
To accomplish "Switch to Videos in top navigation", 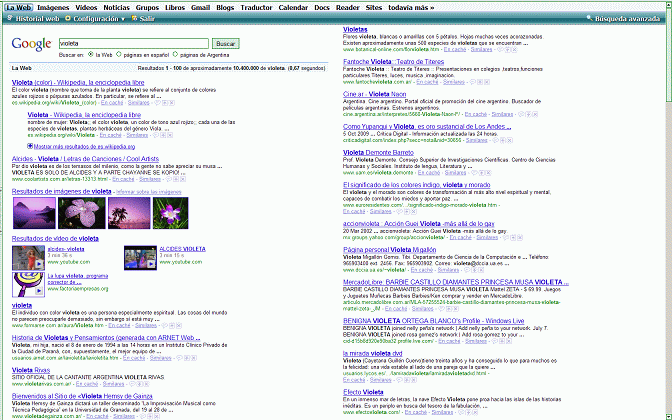I will [86, 8].
